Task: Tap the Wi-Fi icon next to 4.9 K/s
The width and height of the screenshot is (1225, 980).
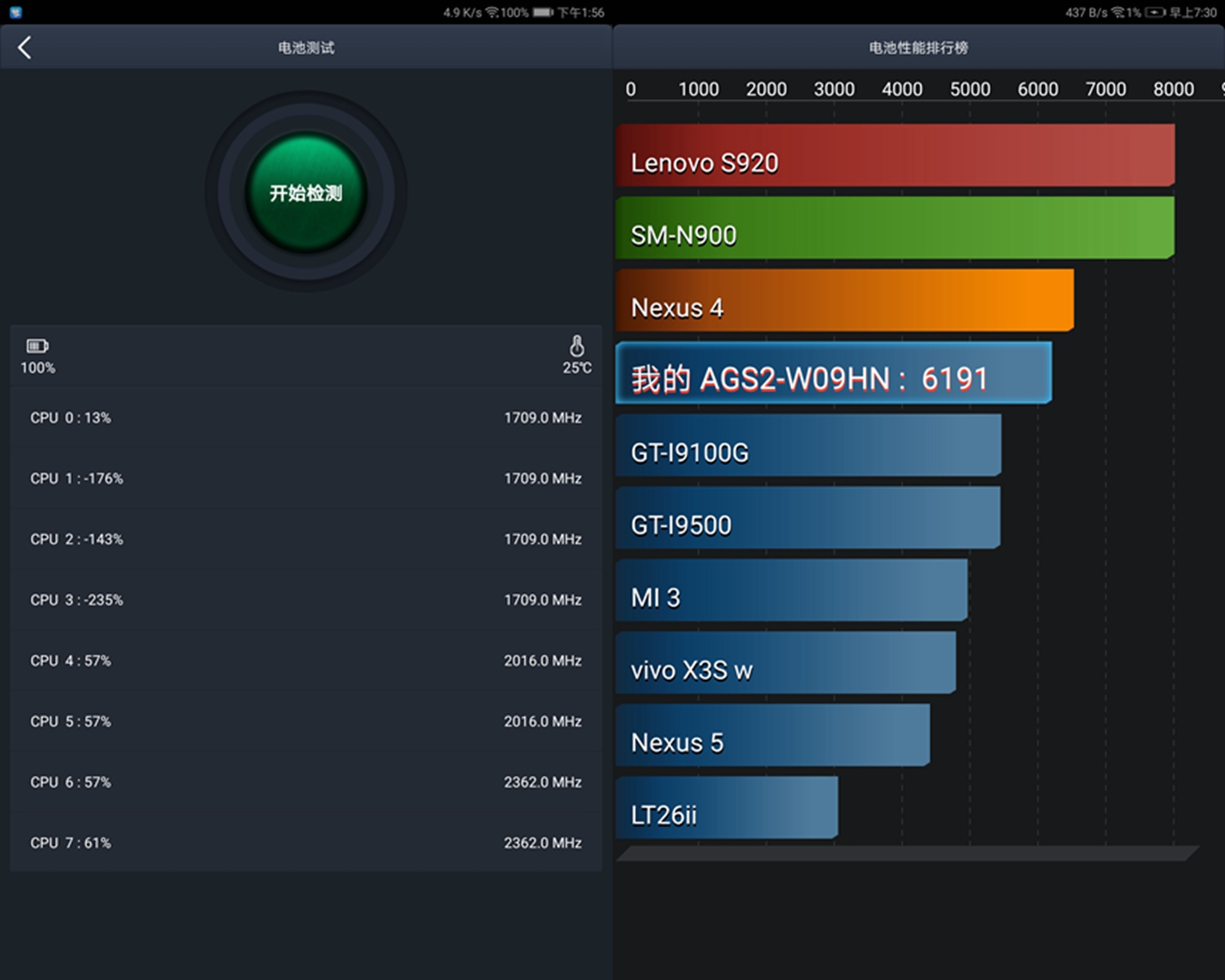Action: coord(492,12)
